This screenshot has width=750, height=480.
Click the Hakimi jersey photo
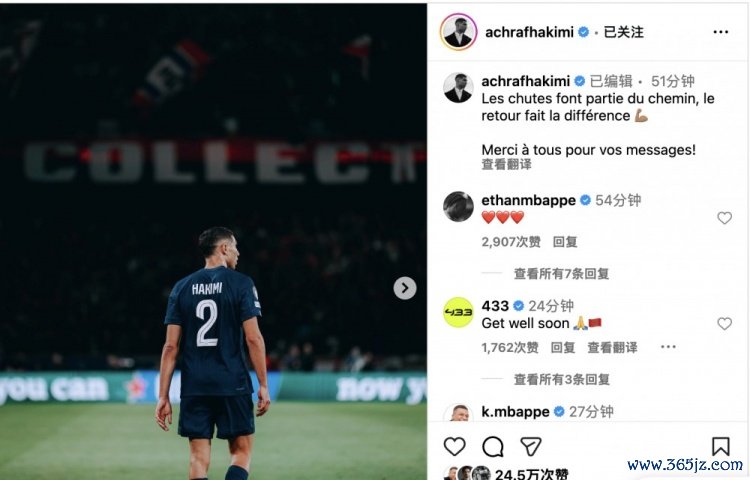[x=213, y=242]
